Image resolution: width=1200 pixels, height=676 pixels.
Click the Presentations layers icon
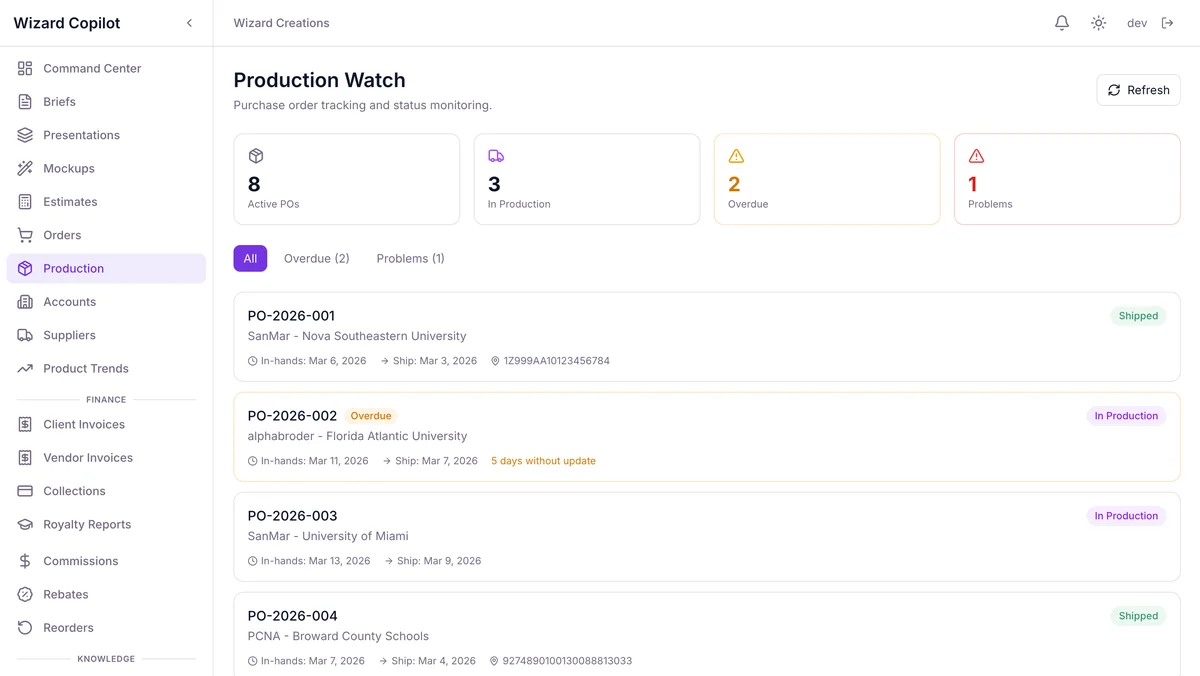(25, 135)
